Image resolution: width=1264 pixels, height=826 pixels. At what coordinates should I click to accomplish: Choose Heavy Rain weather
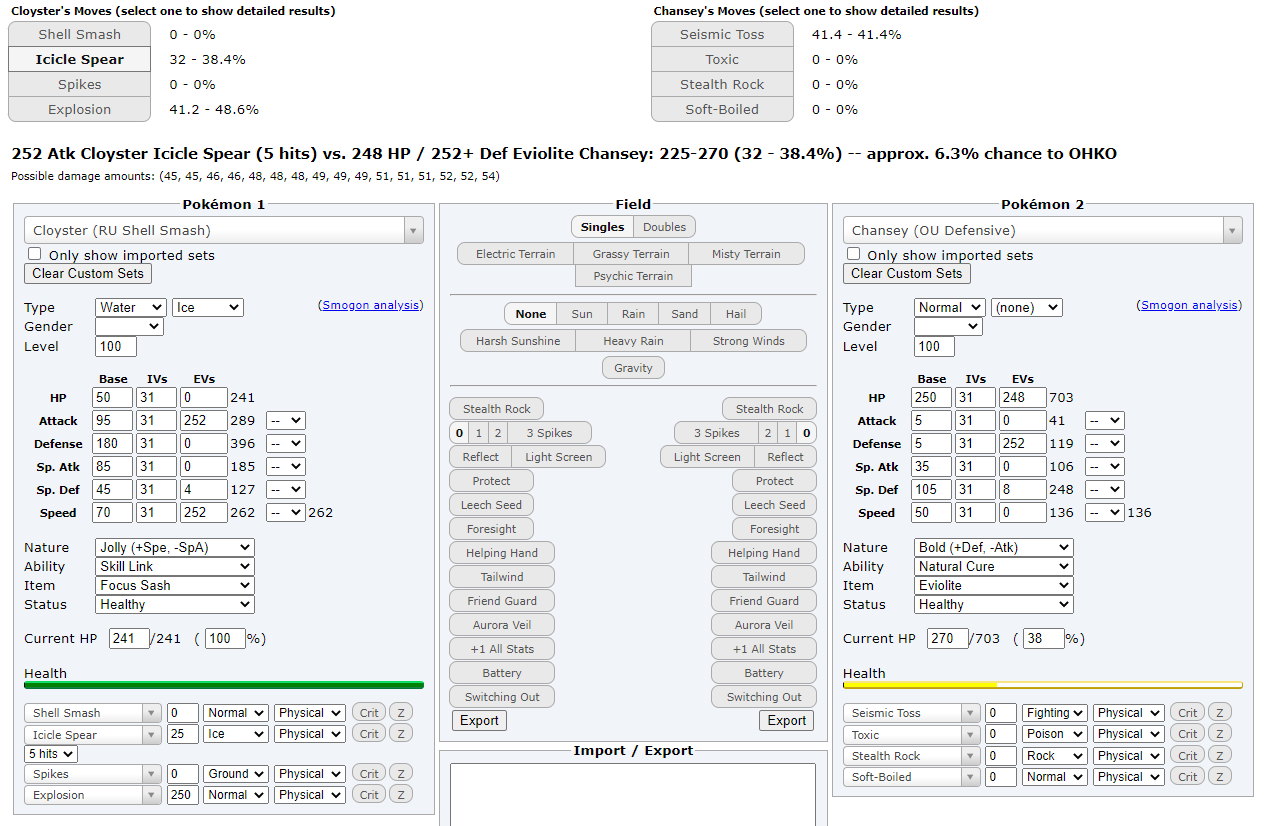click(x=633, y=341)
